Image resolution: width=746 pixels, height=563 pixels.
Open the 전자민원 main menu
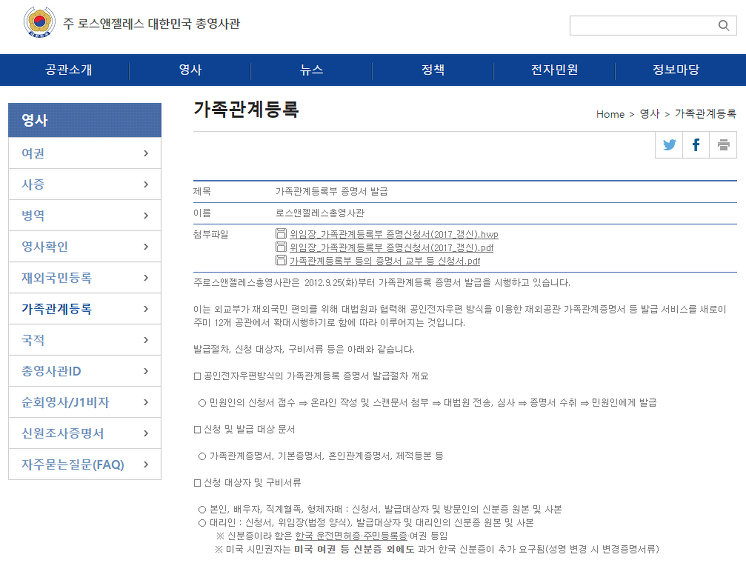point(554,70)
